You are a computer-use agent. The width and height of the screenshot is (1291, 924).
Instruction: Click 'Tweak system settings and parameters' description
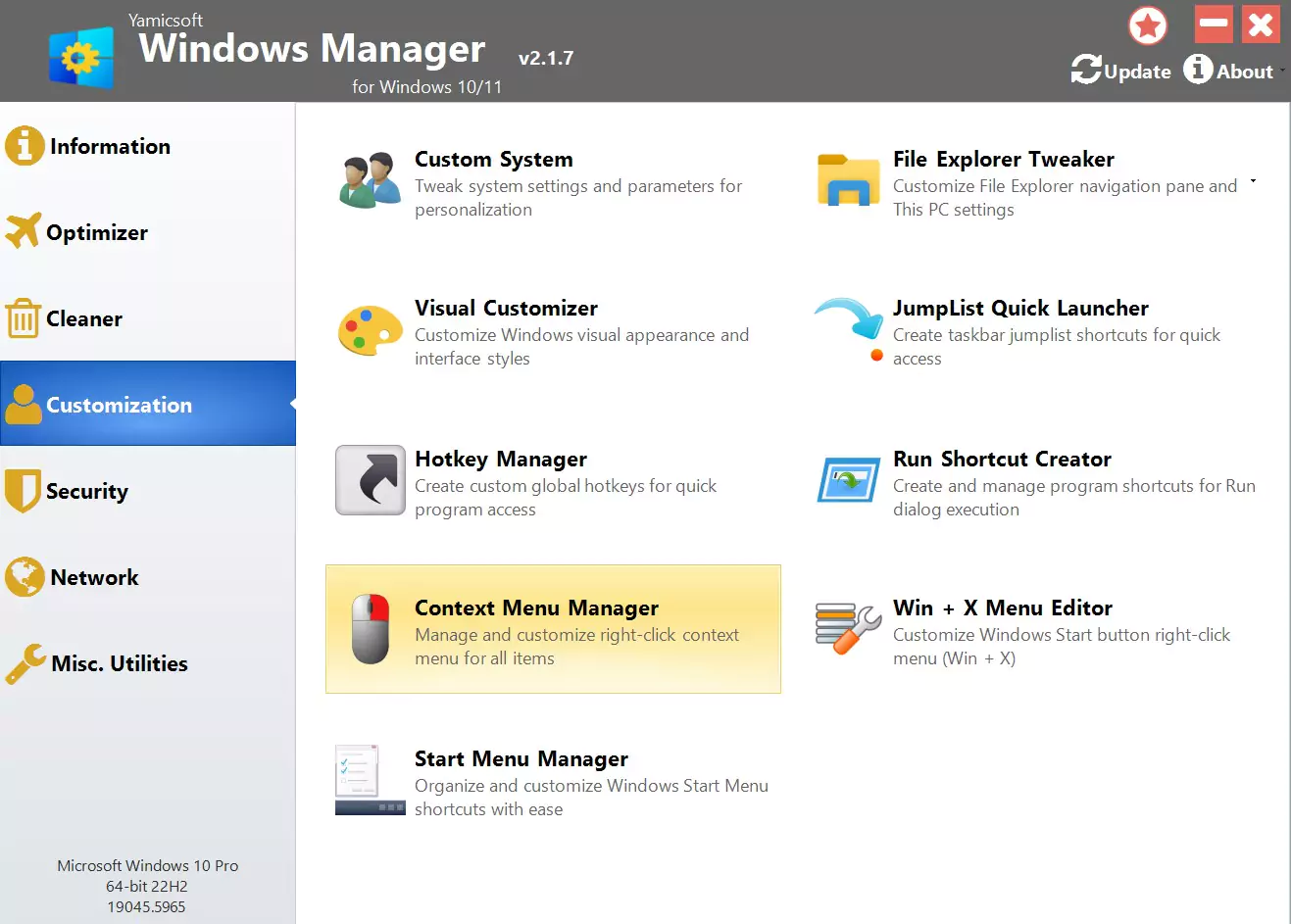(578, 197)
